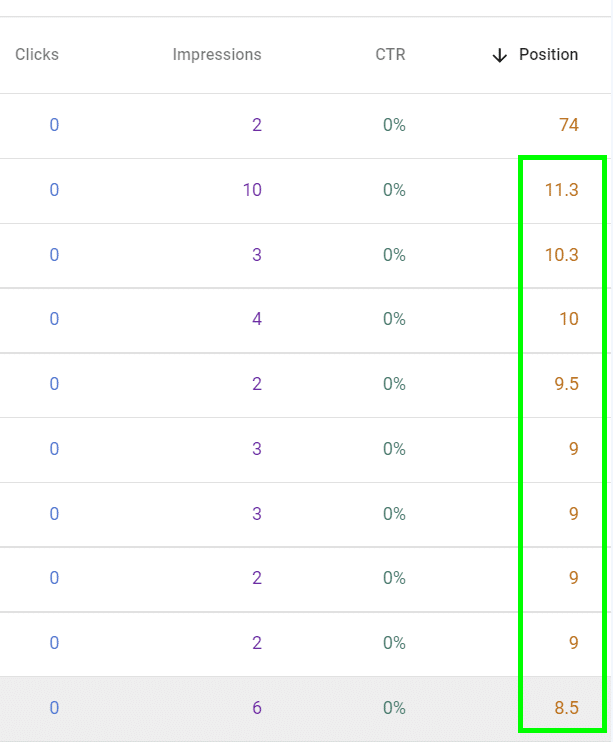Select the impressions value of 4
This screenshot has width=613, height=742.
click(257, 319)
